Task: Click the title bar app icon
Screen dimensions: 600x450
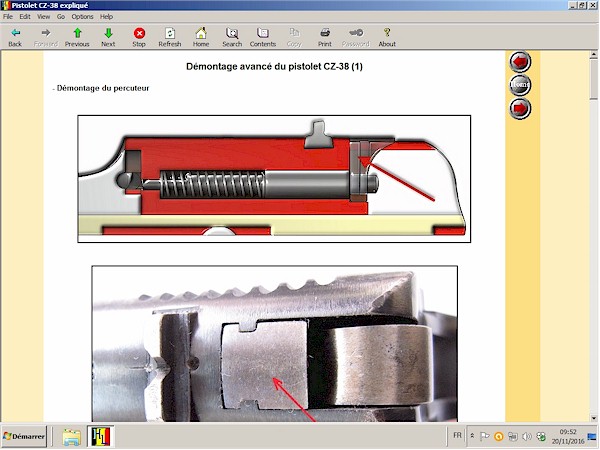Action: point(5,5)
